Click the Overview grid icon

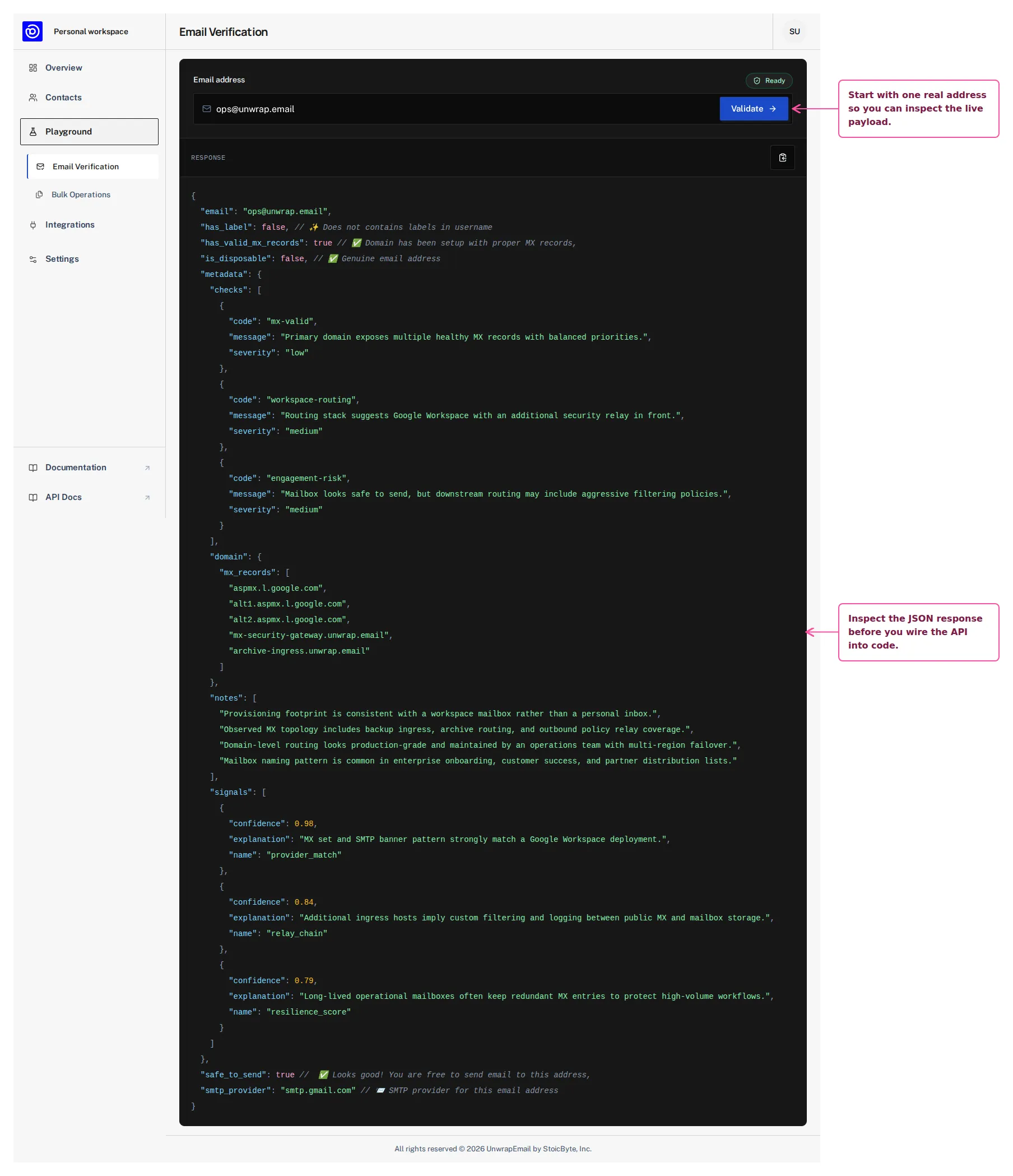point(33,68)
